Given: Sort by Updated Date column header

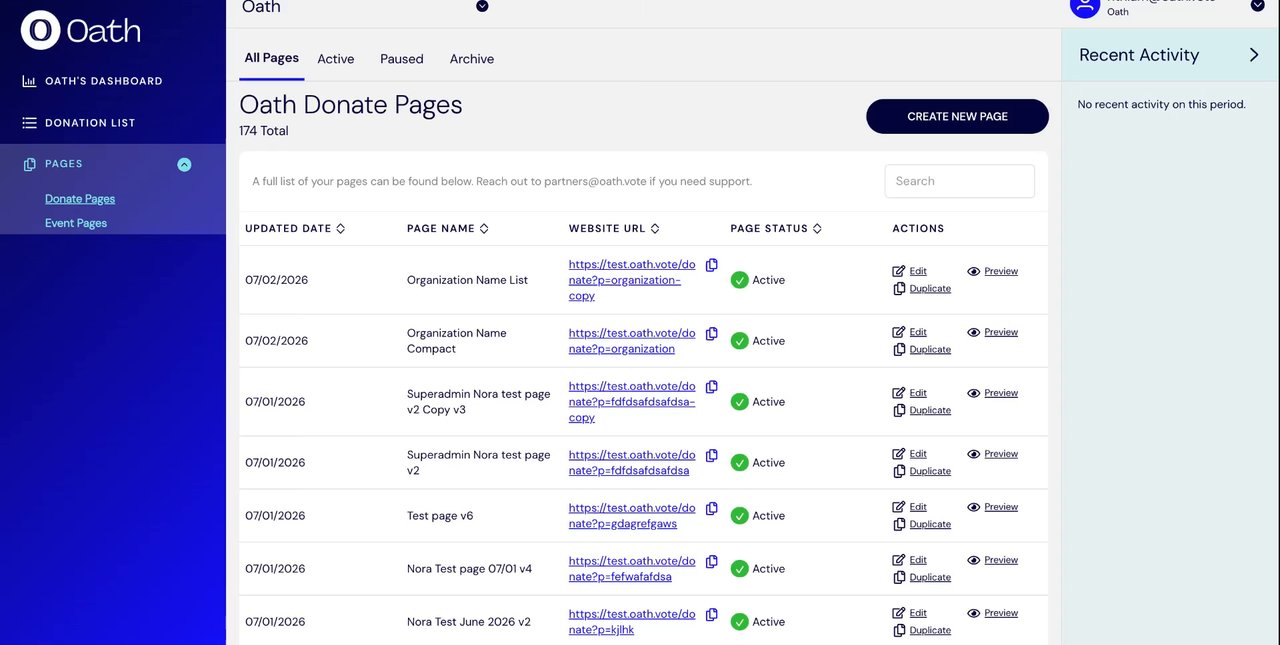Looking at the screenshot, I should [x=295, y=228].
